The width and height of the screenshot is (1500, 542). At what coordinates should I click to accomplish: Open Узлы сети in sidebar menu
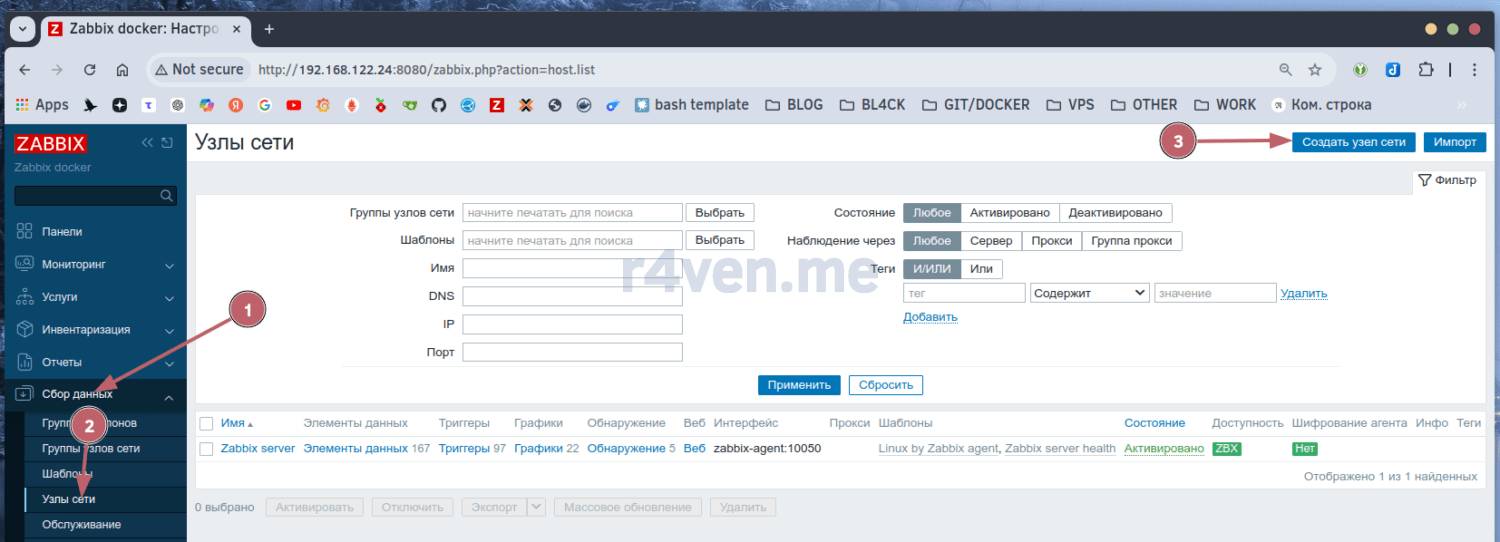[x=69, y=498]
